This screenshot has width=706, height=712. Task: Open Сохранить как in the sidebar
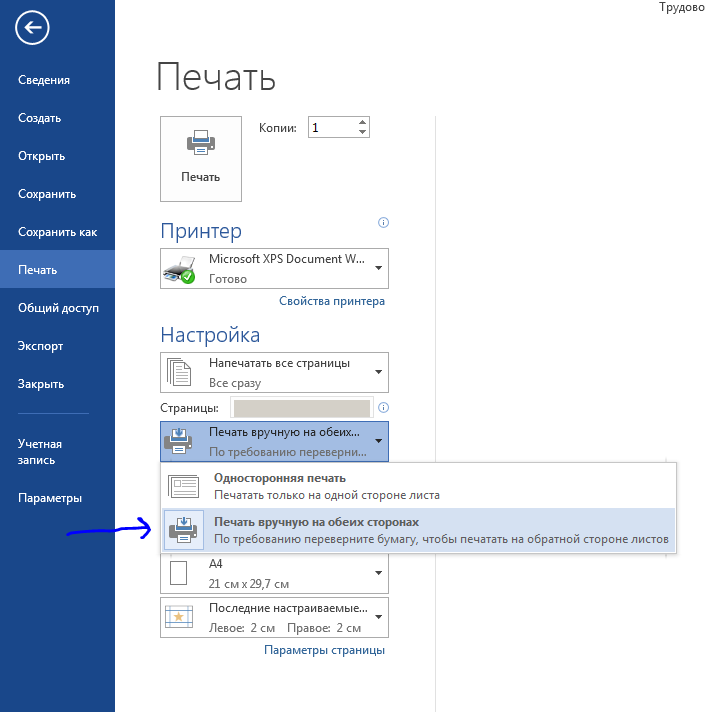click(57, 232)
